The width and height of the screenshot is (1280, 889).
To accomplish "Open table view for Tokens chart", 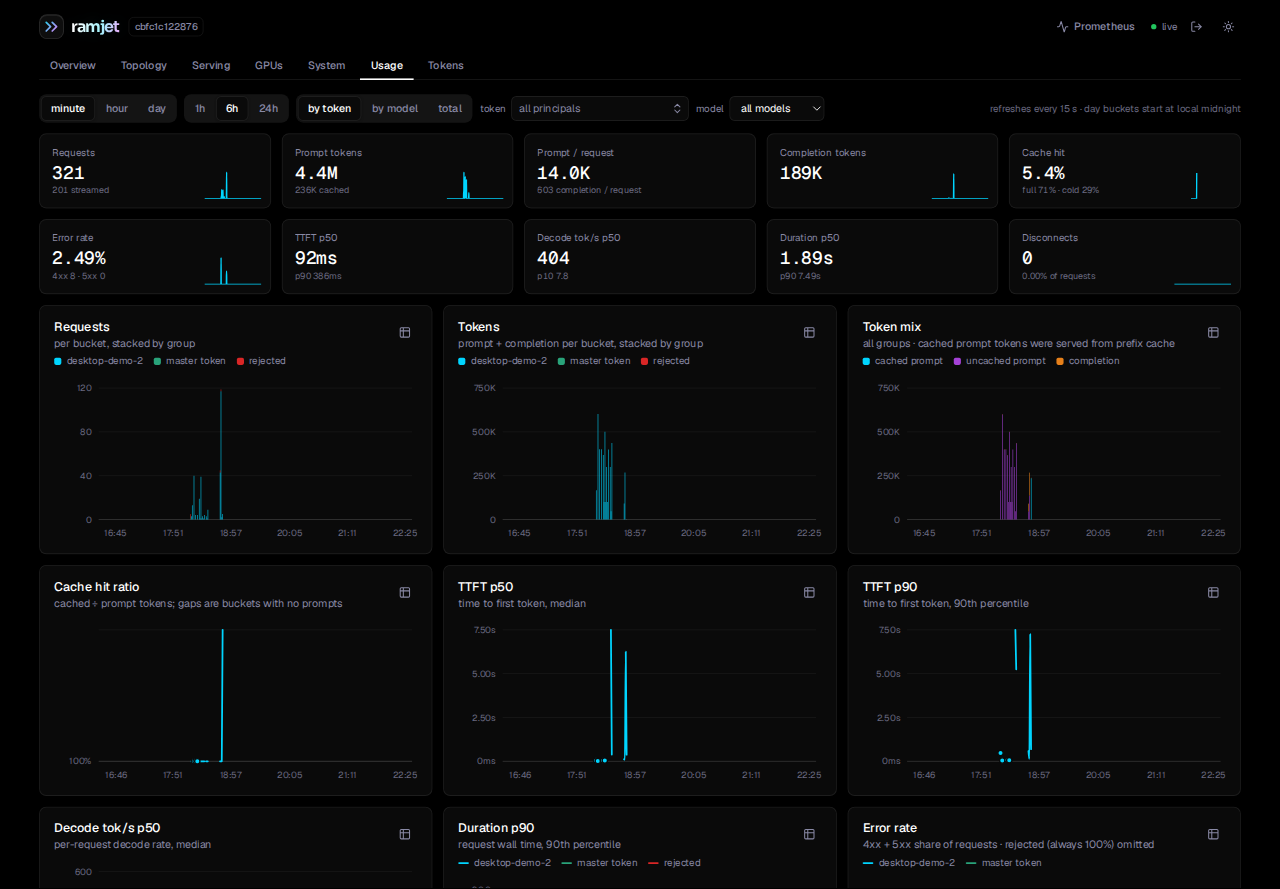I will click(809, 332).
